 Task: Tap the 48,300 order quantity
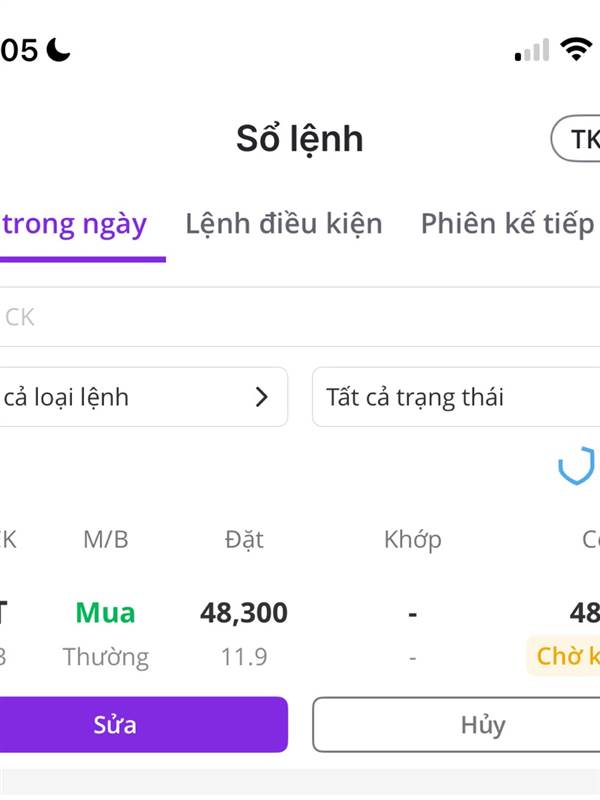click(244, 612)
